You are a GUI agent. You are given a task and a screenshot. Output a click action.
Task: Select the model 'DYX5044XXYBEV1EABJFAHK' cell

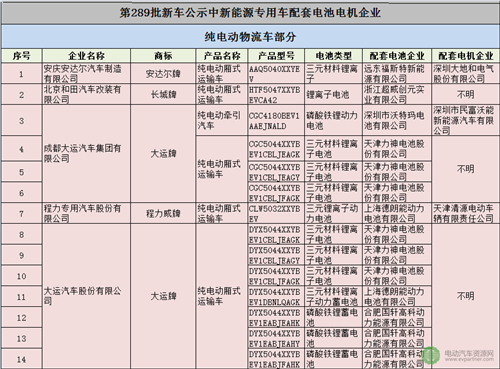click(276, 359)
